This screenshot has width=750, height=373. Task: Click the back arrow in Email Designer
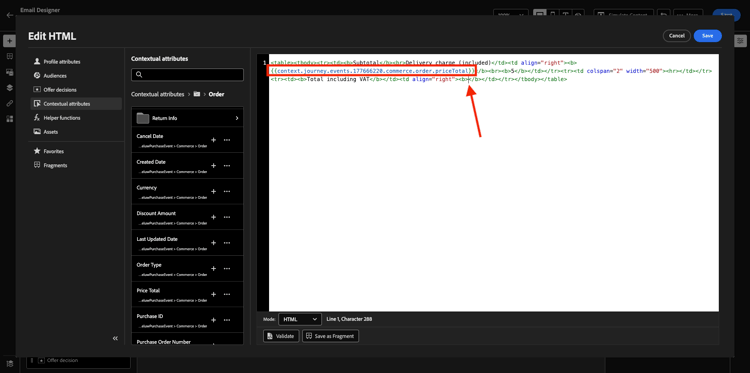(x=10, y=15)
